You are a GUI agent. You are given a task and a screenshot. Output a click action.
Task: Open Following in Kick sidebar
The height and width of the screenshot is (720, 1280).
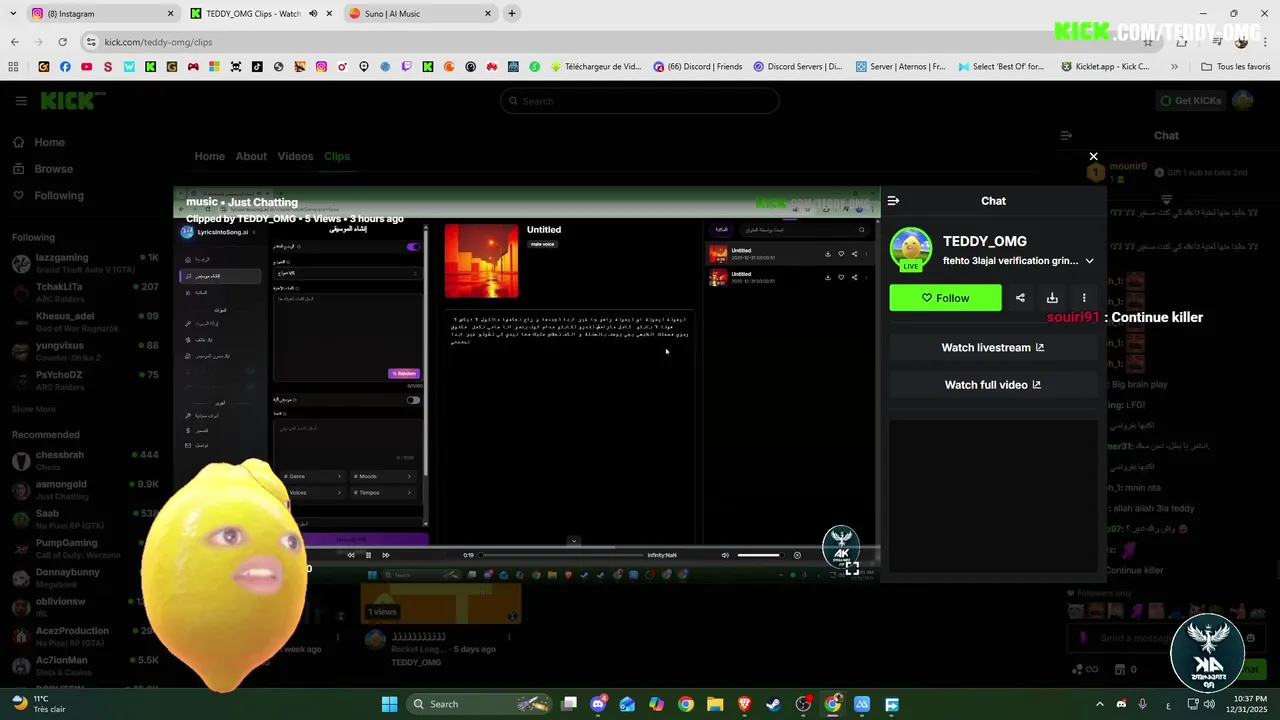(49, 196)
